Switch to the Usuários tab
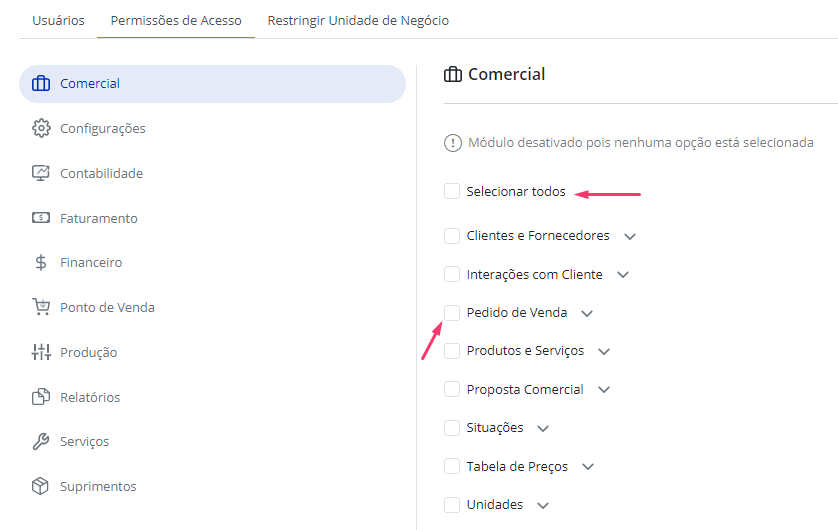 58,20
